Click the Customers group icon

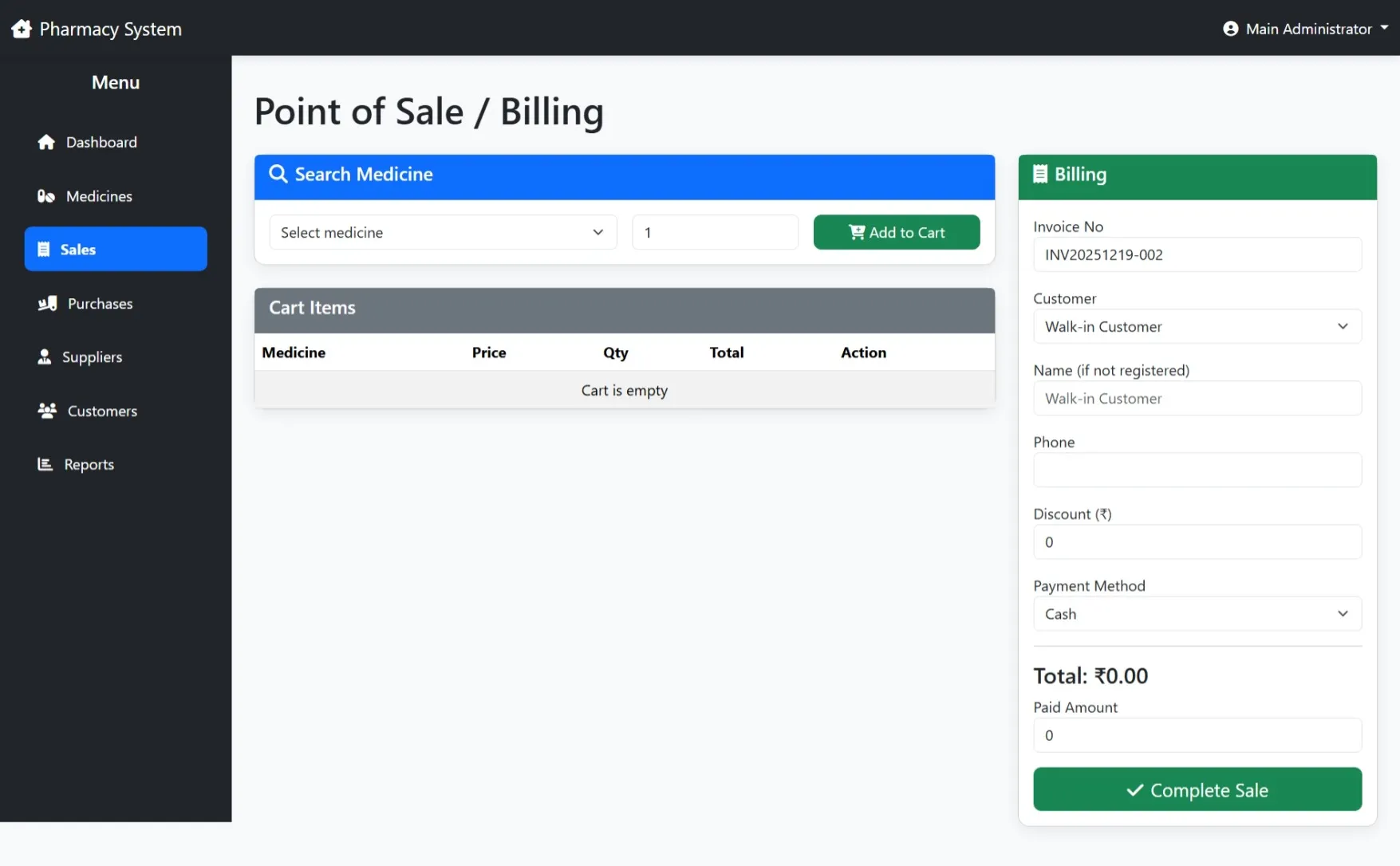(46, 410)
